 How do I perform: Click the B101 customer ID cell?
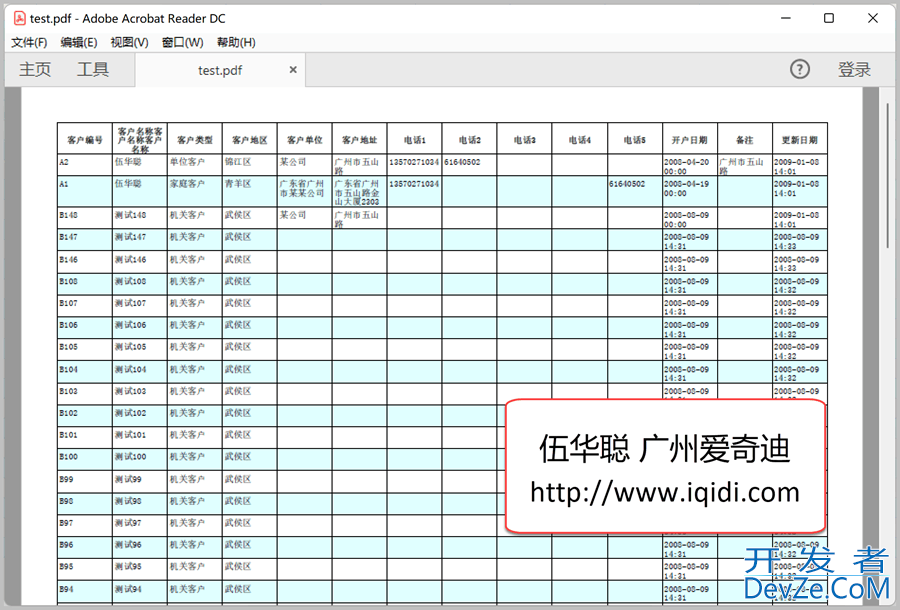point(85,437)
